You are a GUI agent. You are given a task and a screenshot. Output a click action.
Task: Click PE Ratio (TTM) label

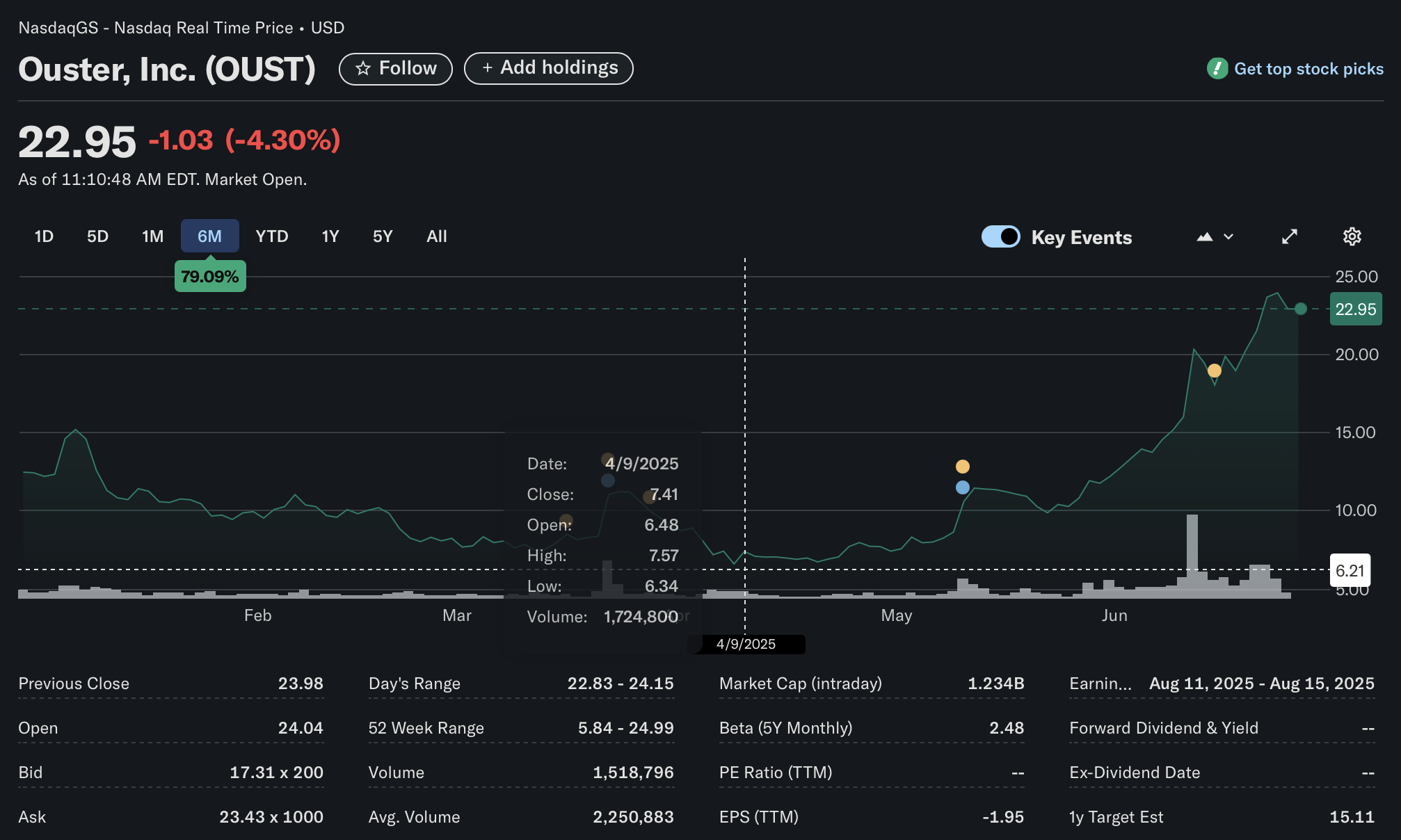[776, 773]
